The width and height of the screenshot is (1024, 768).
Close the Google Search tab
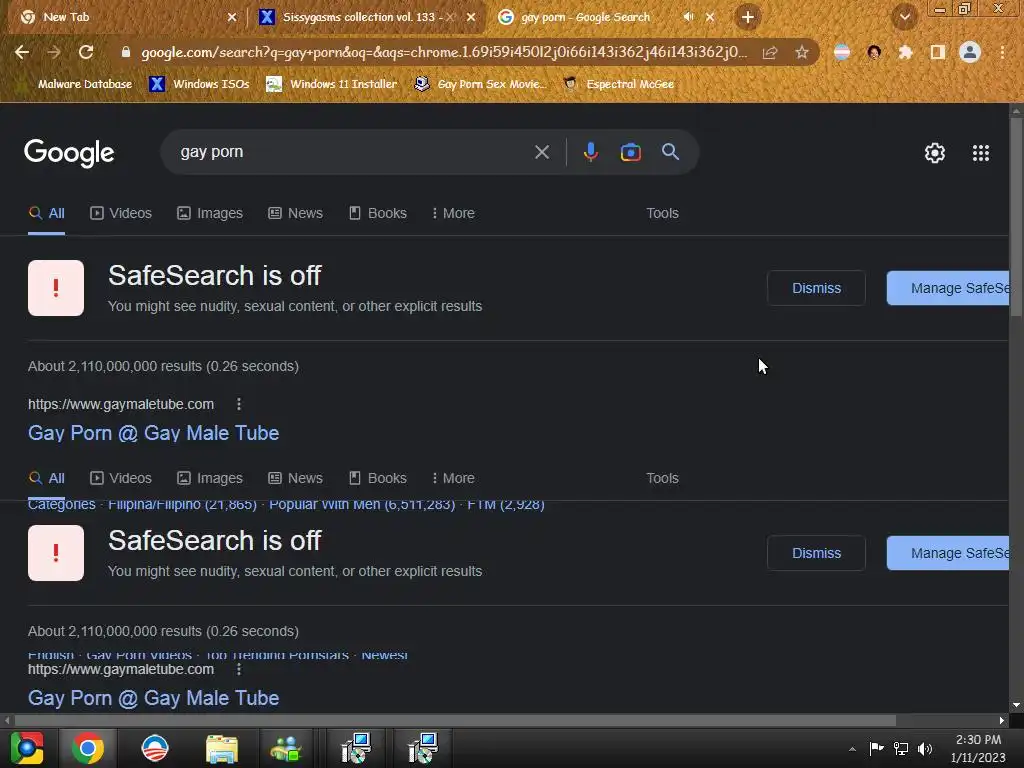point(711,17)
